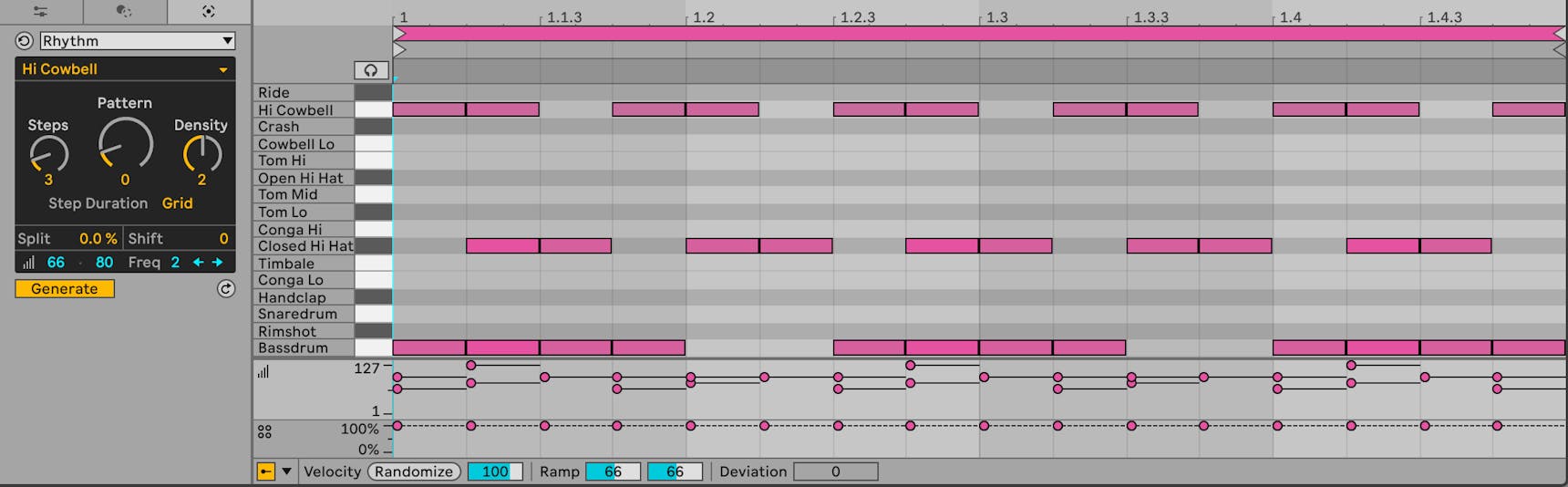Open the Rhythm generator dropdown
This screenshot has height=487, width=1568.
click(138, 41)
